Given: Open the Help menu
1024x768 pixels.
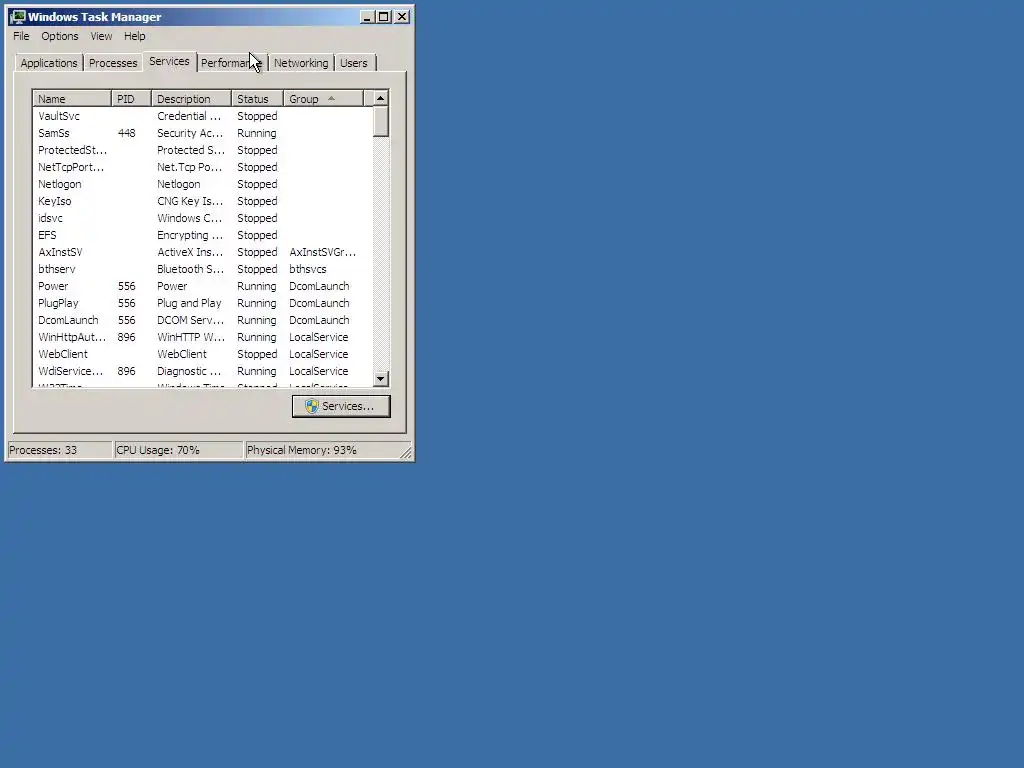Looking at the screenshot, I should 135,36.
